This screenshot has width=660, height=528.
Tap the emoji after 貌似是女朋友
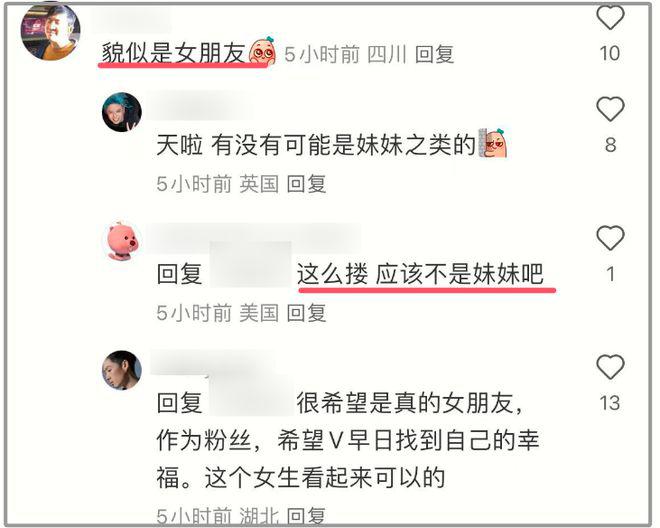263,51
